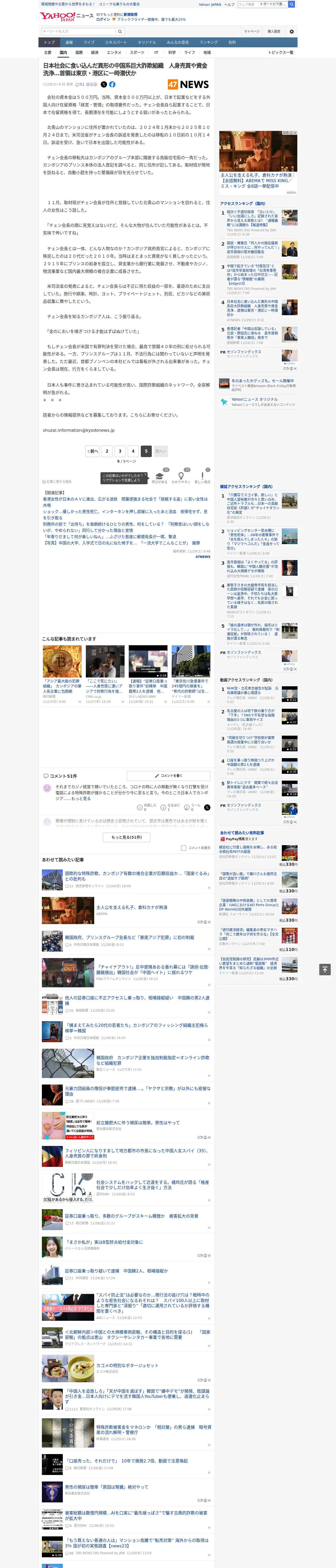React with the わかりやすい lightbulb icon

[181, 475]
